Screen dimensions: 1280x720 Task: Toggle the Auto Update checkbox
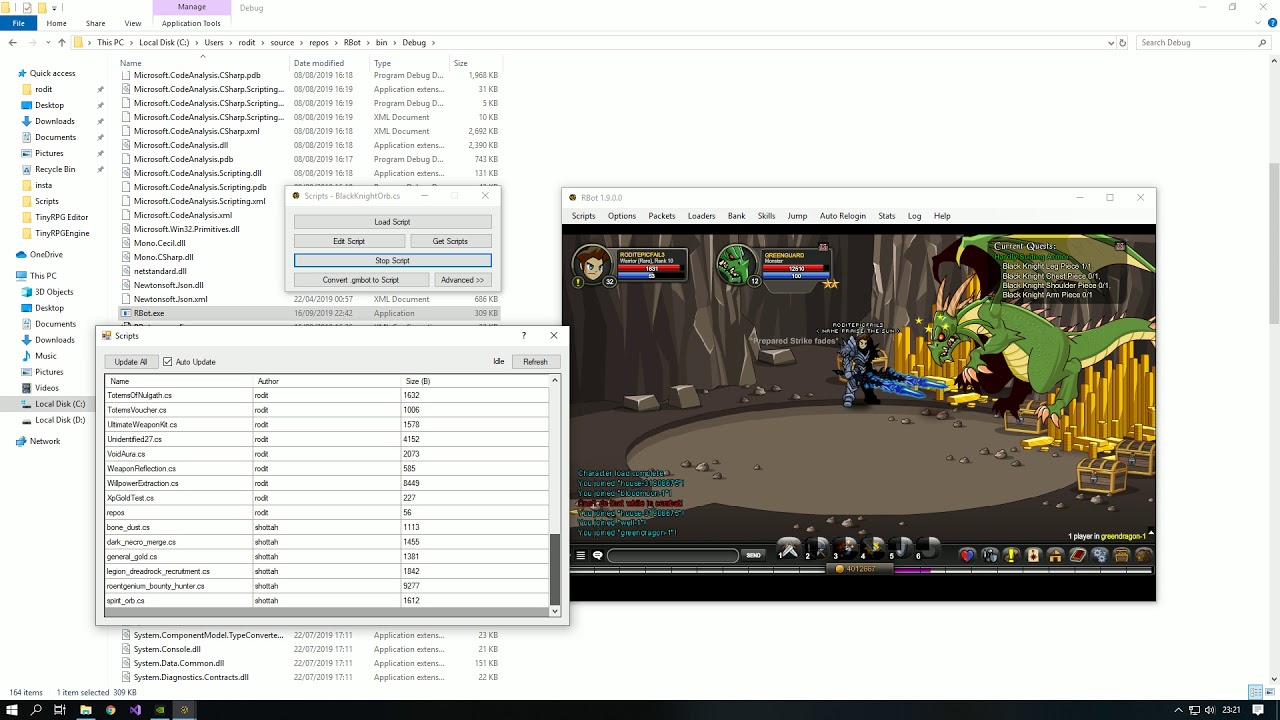click(168, 362)
